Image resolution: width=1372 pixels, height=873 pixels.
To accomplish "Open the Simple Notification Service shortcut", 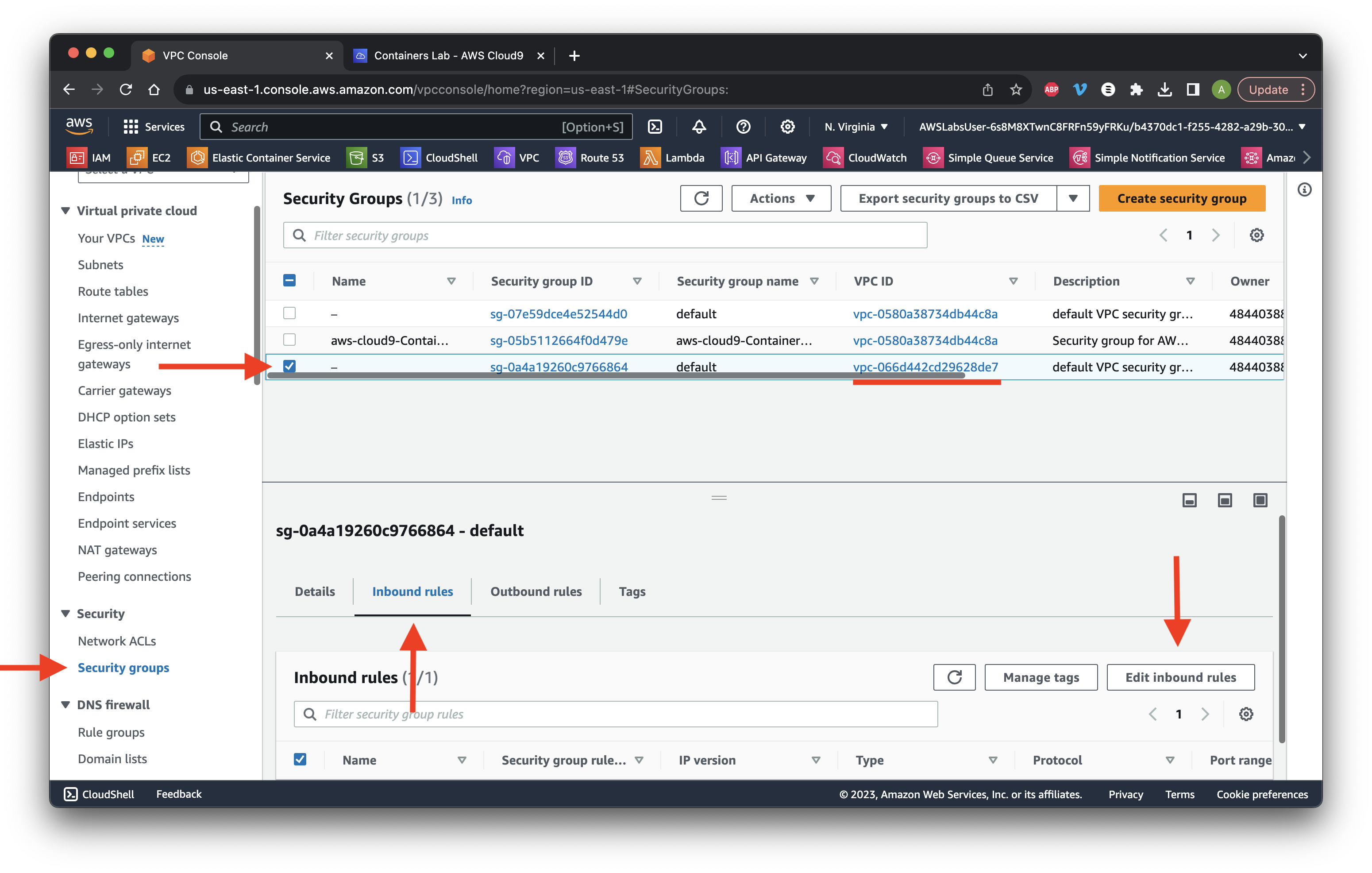I will click(x=1148, y=158).
